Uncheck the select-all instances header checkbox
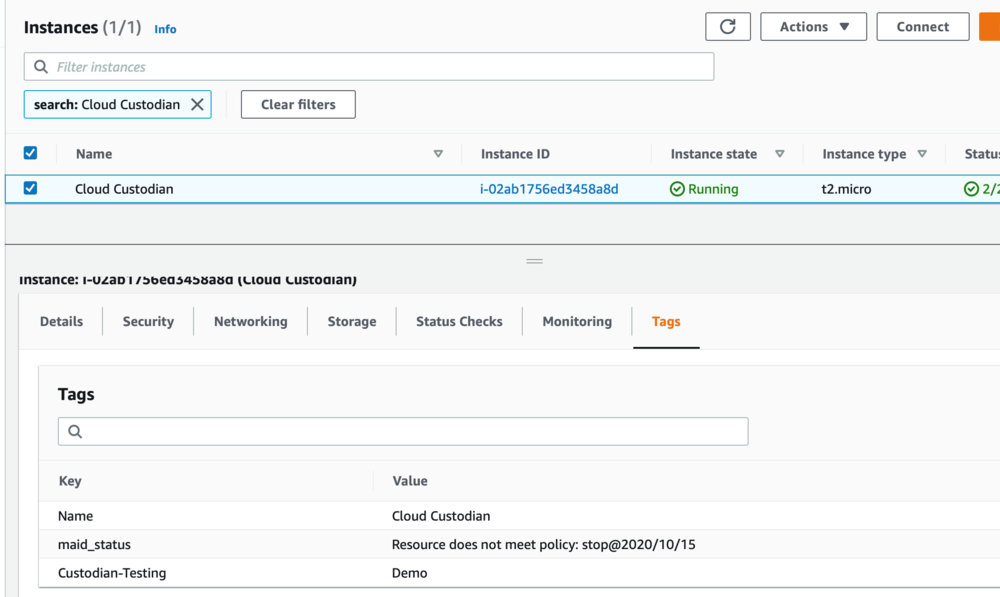Image resolution: width=1000 pixels, height=597 pixels. click(29, 152)
